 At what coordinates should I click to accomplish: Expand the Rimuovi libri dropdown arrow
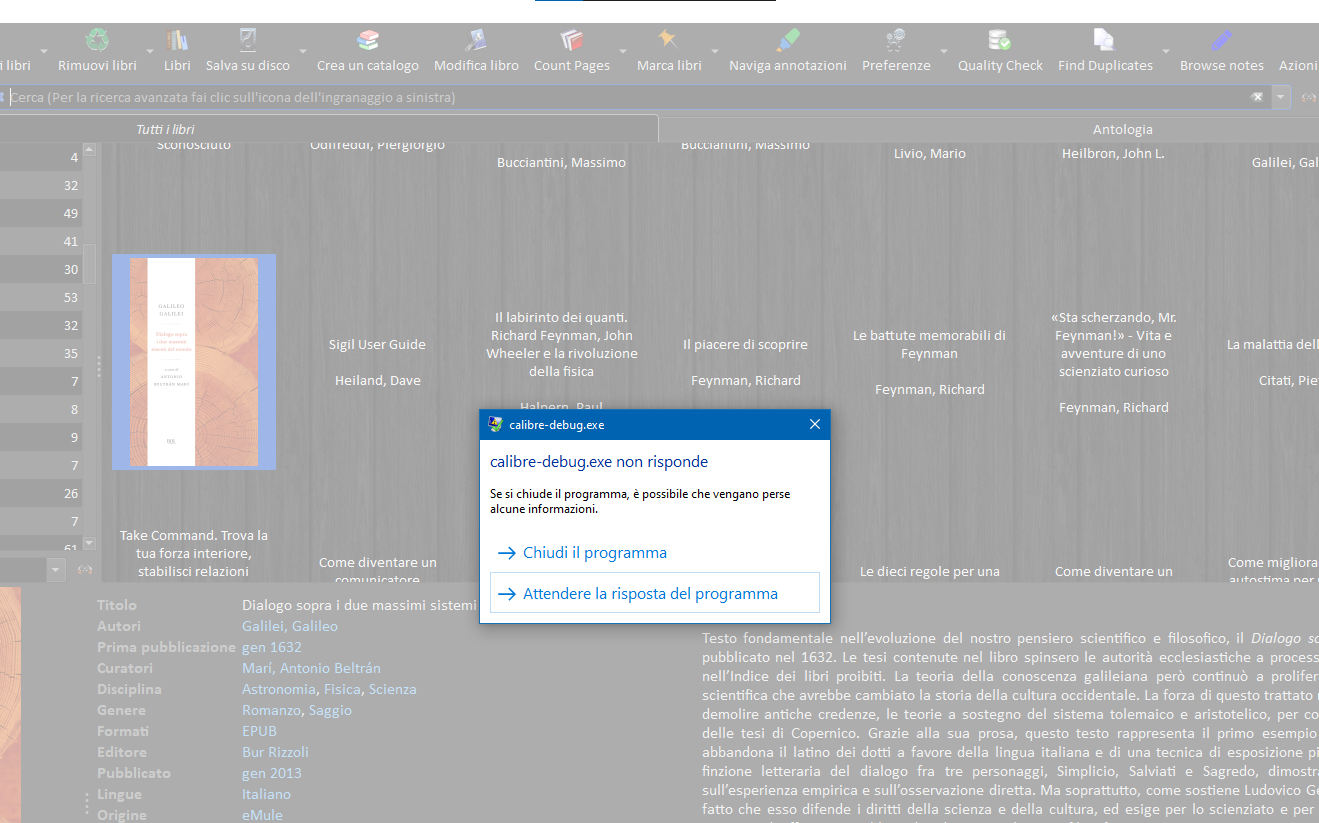click(x=150, y=50)
